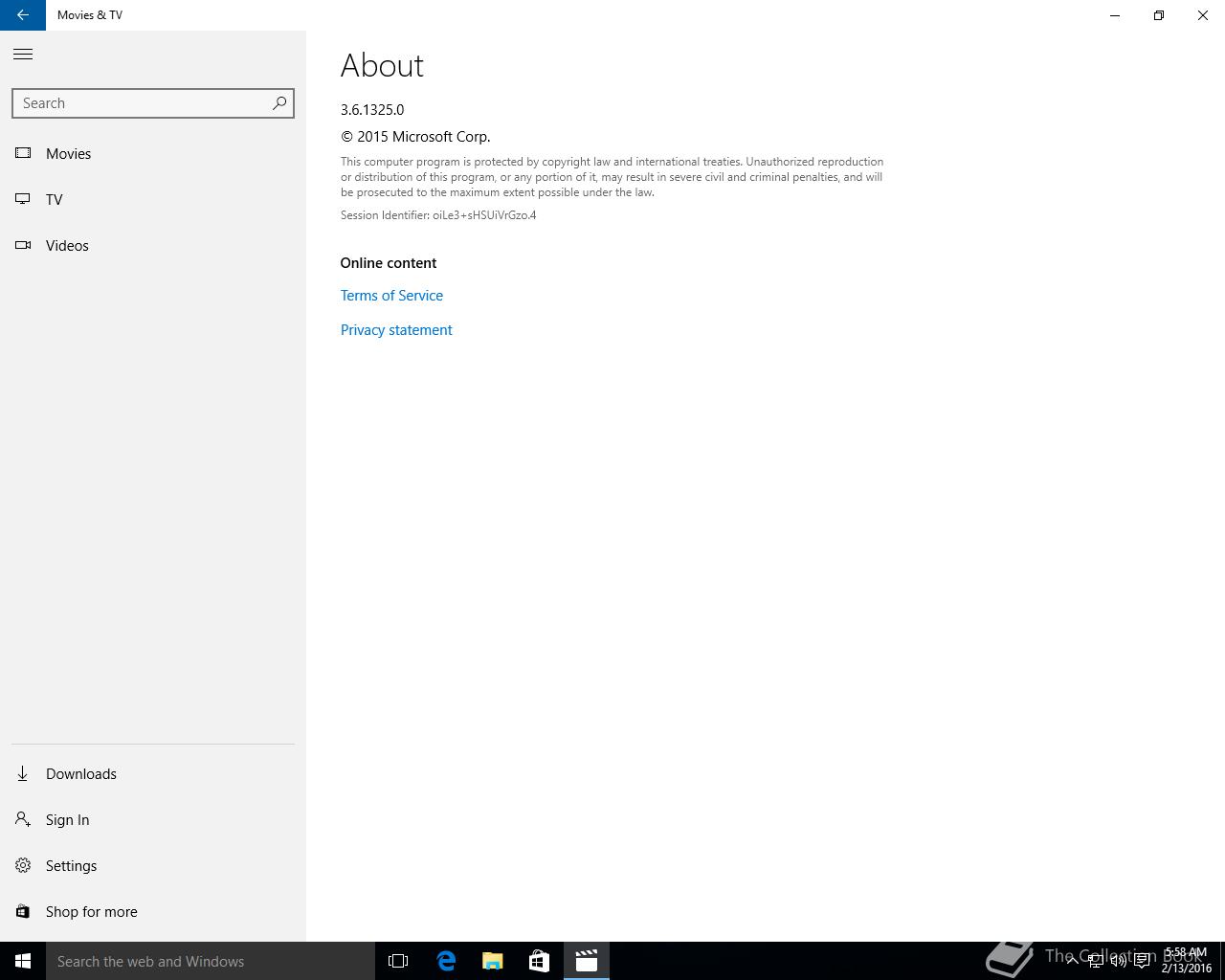Click the network tray icon
The height and width of the screenshot is (980, 1225).
pos(1095,961)
